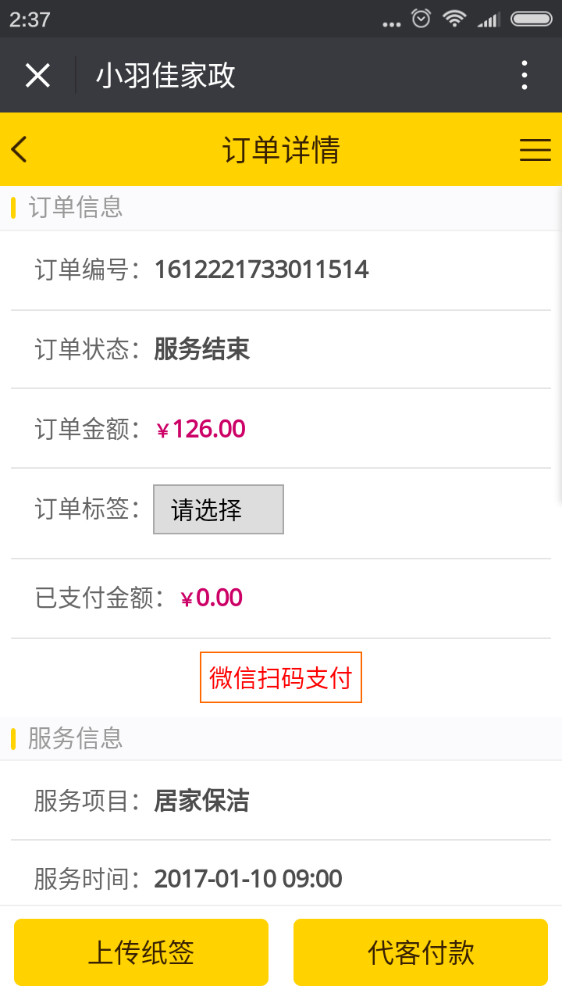
Task: Tap the 代客付款 button
Action: (420, 952)
